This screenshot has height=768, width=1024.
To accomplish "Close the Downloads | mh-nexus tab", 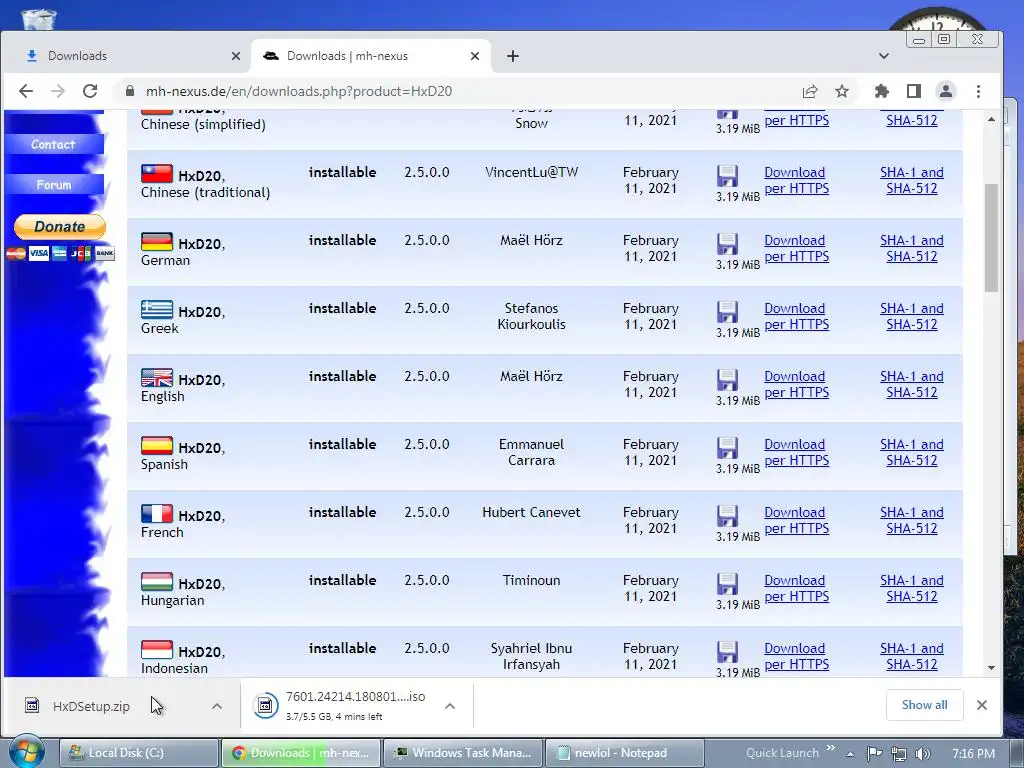I will 475,56.
